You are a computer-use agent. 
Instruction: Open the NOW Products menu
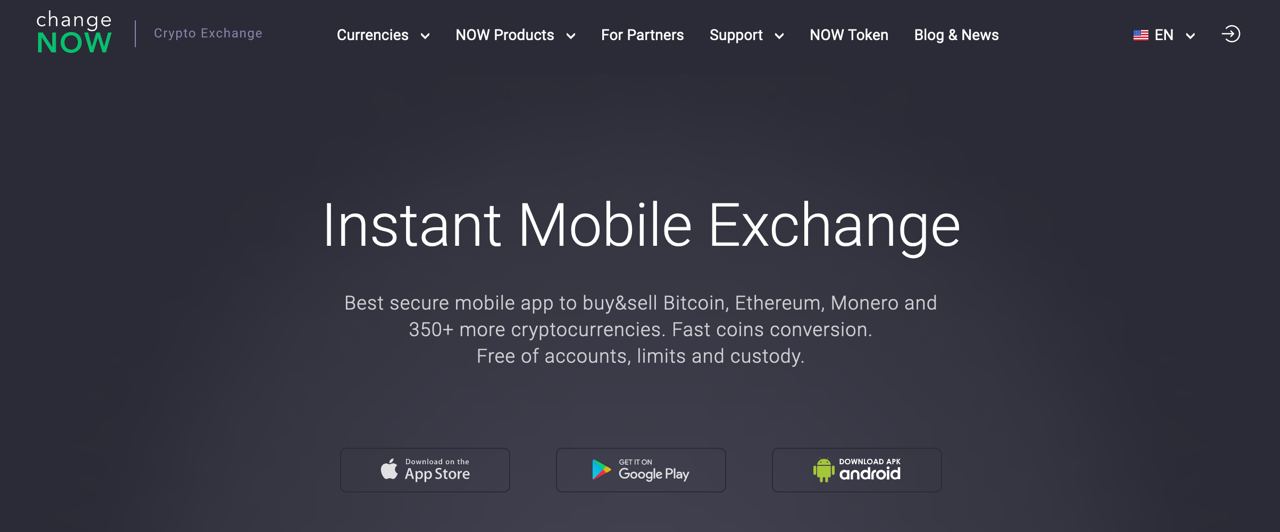click(504, 35)
